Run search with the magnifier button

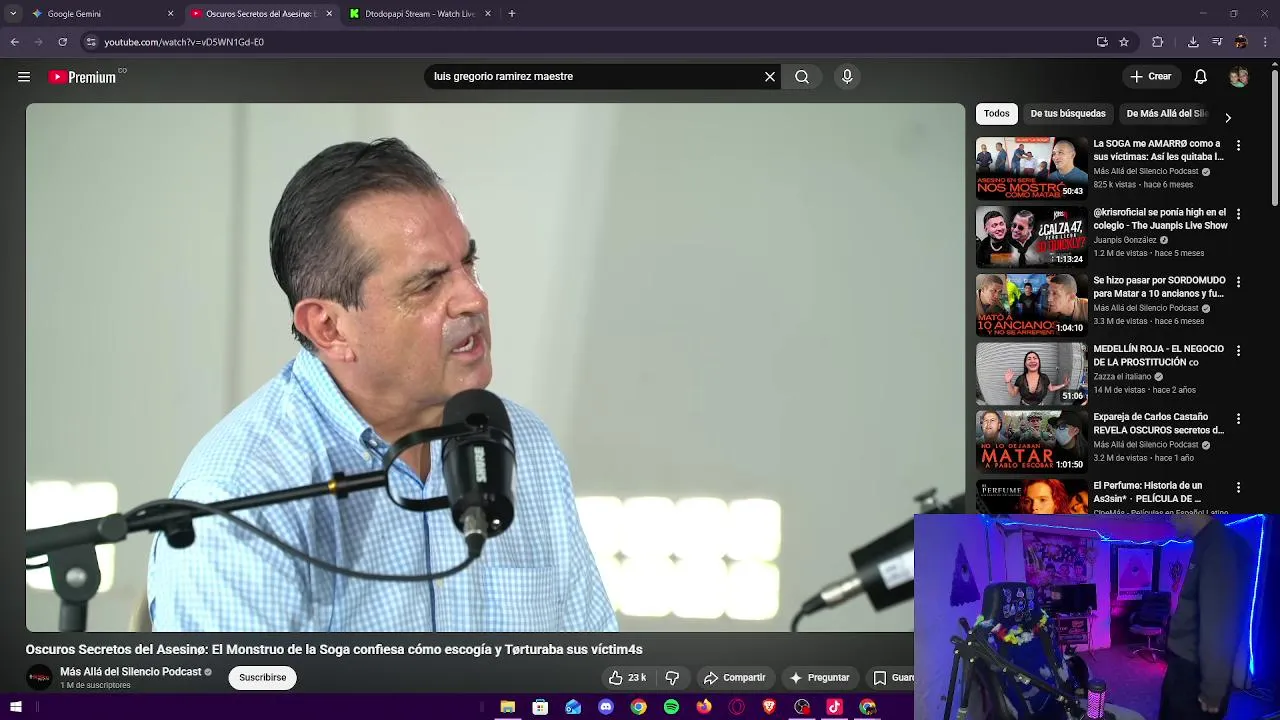tap(802, 77)
